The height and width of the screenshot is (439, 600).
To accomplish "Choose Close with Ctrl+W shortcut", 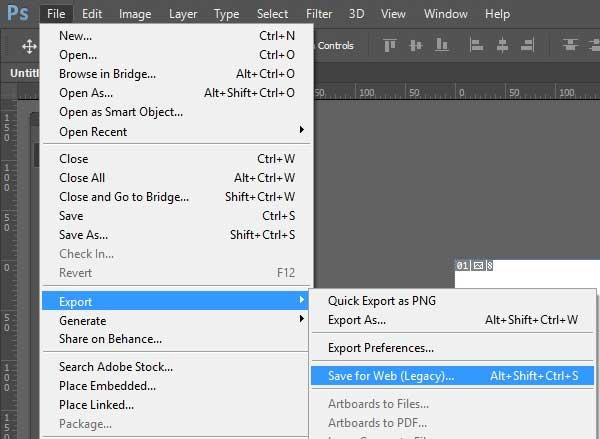I will (x=177, y=159).
